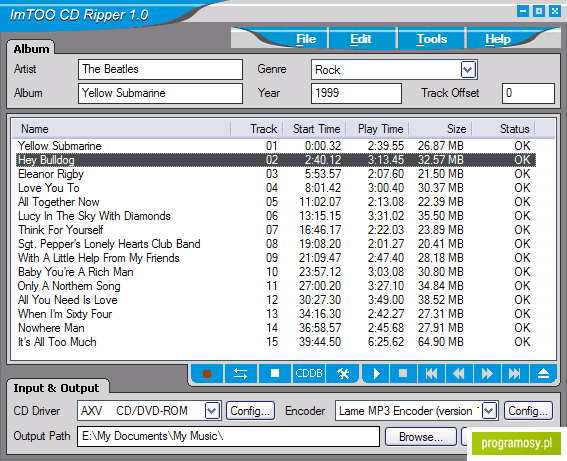Minimize the CD Ripper window
Viewport: 567px width, 461px height.
pyautogui.click(x=523, y=11)
